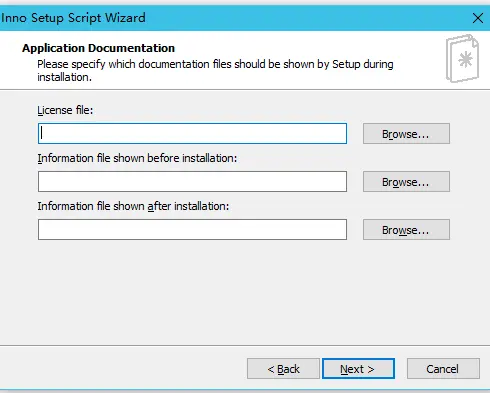Click 'Information file shown before installation:' label
Viewport: 490px width, 393px height.
click(x=137, y=158)
